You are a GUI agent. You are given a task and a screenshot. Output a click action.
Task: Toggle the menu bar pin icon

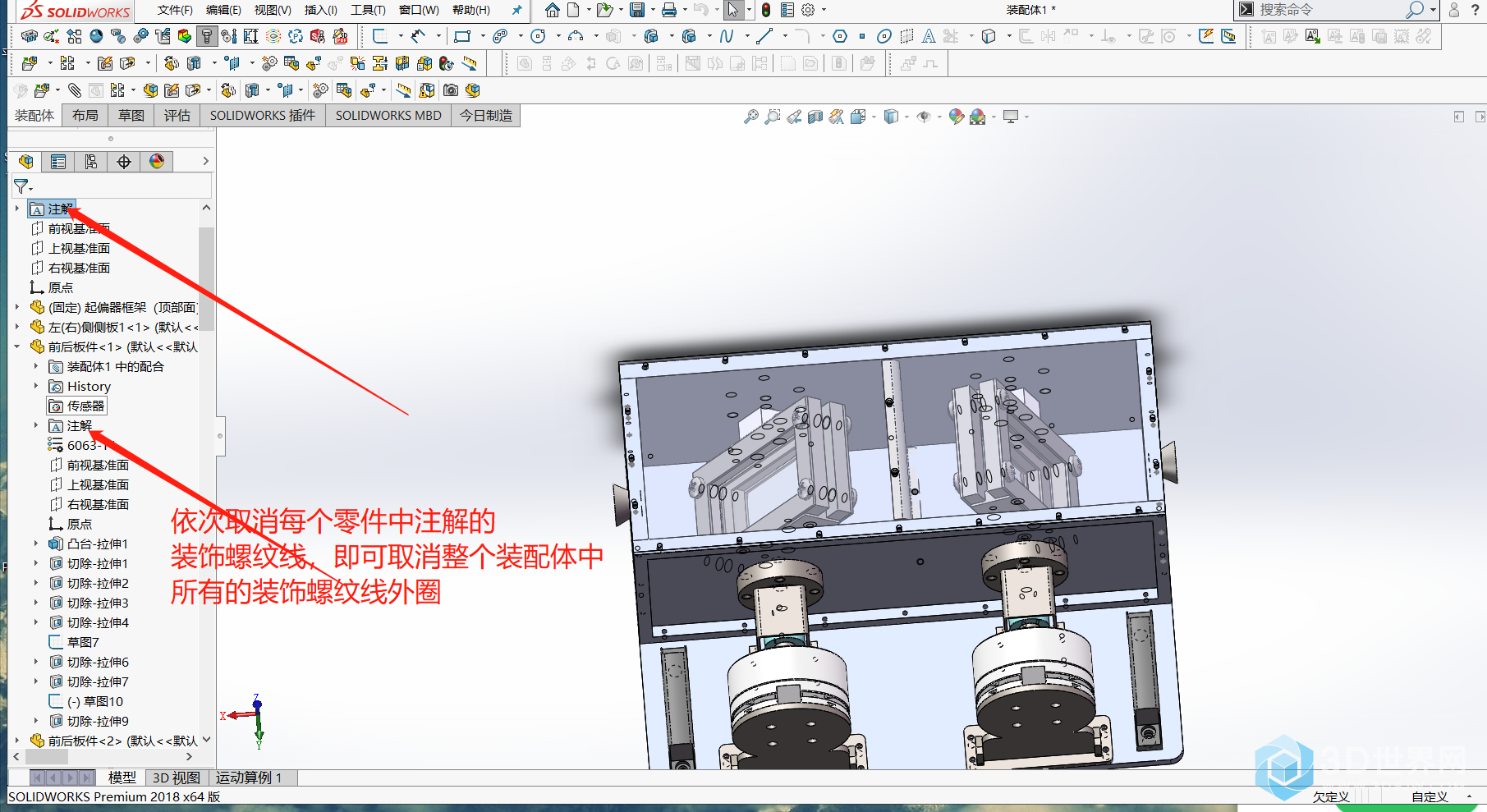point(516,10)
